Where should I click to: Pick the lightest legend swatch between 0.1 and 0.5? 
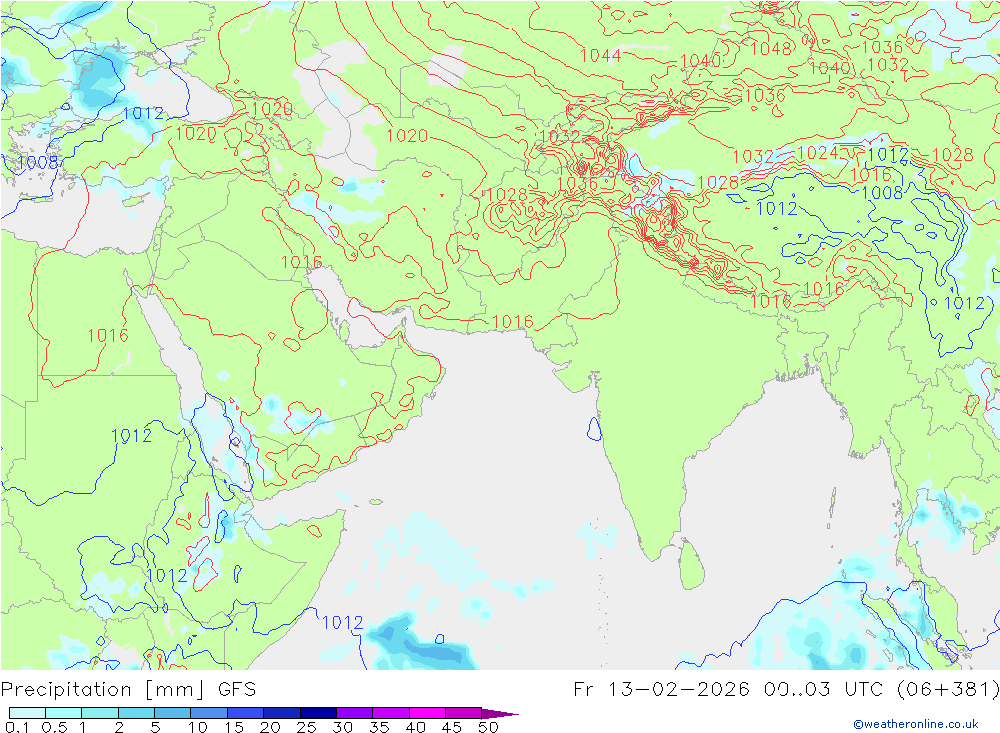(x=27, y=713)
